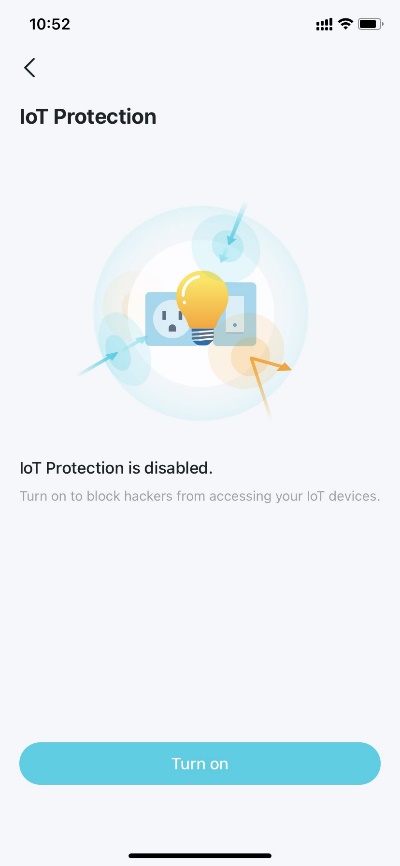Screen dimensions: 400x866
Task: Tap the battery indicator icon
Action: point(370,24)
